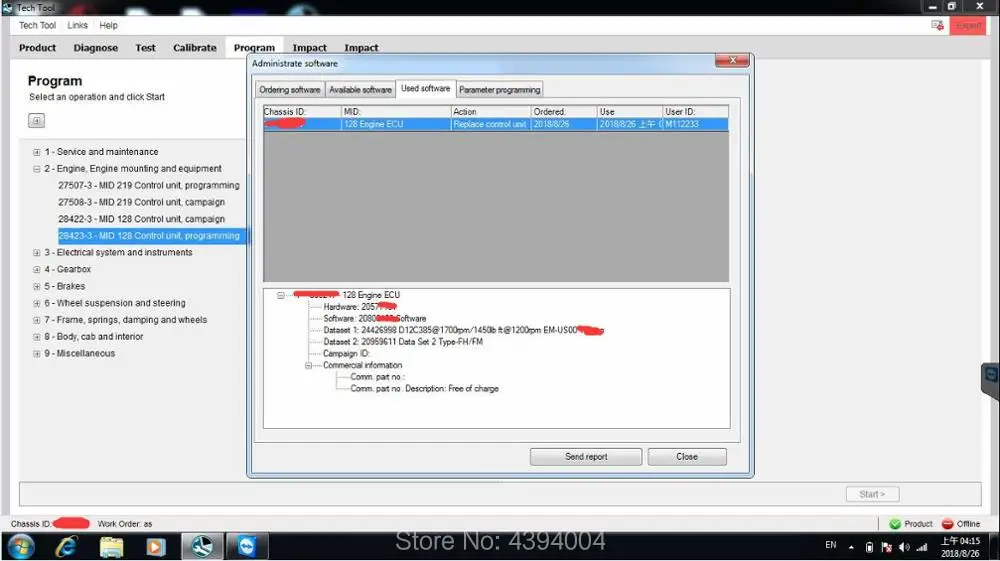1000x561 pixels.
Task: Click the battery tray icon
Action: coord(869,547)
